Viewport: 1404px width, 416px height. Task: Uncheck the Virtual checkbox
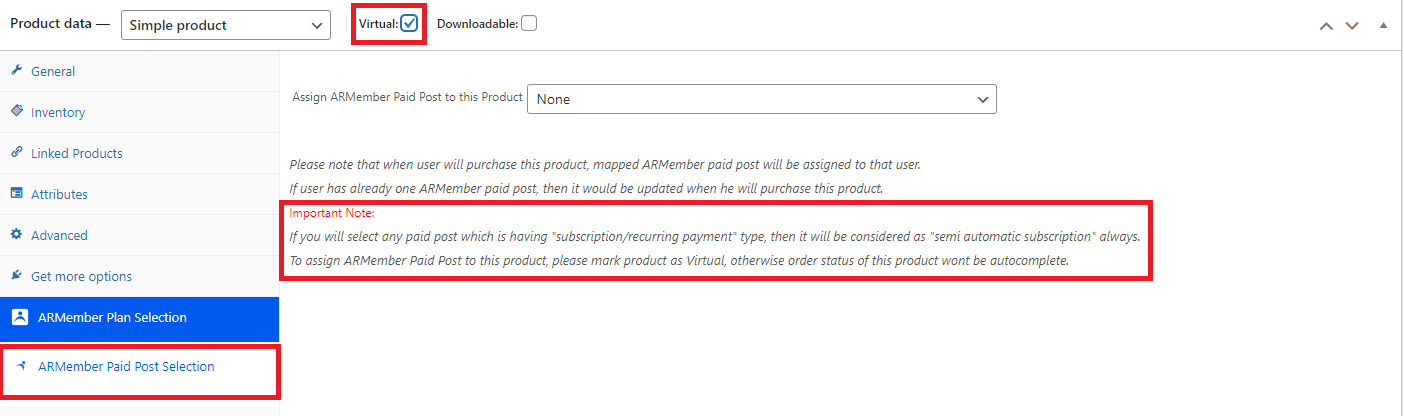tap(409, 23)
